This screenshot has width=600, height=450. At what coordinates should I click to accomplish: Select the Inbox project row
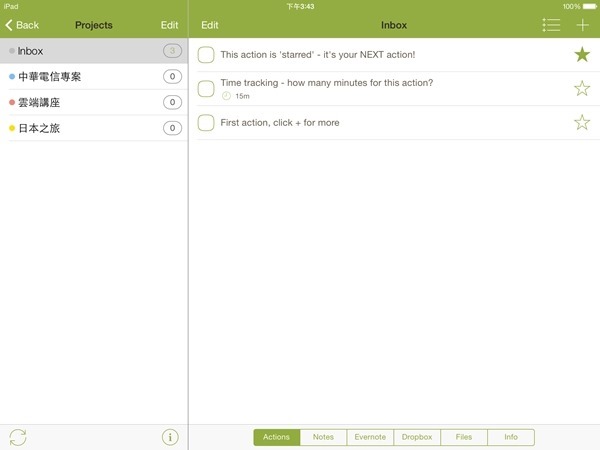[x=94, y=51]
